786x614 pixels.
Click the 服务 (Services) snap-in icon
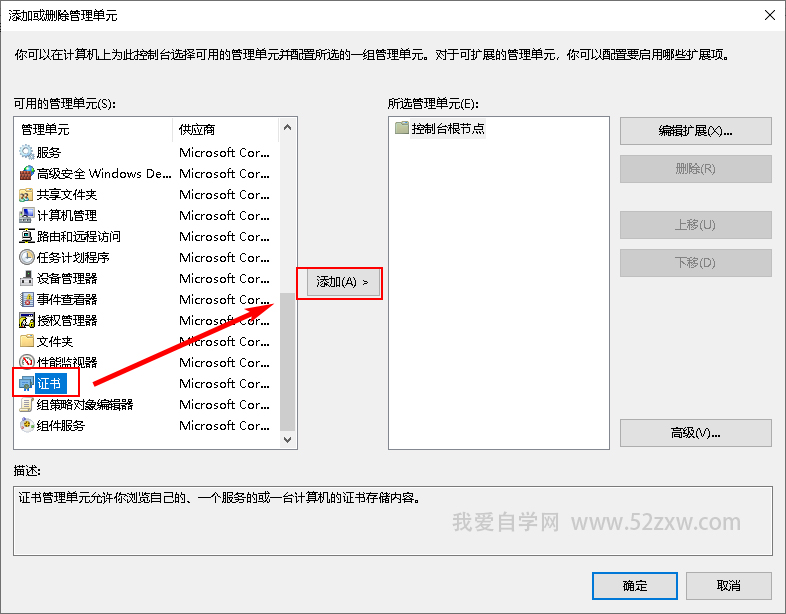pos(27,152)
